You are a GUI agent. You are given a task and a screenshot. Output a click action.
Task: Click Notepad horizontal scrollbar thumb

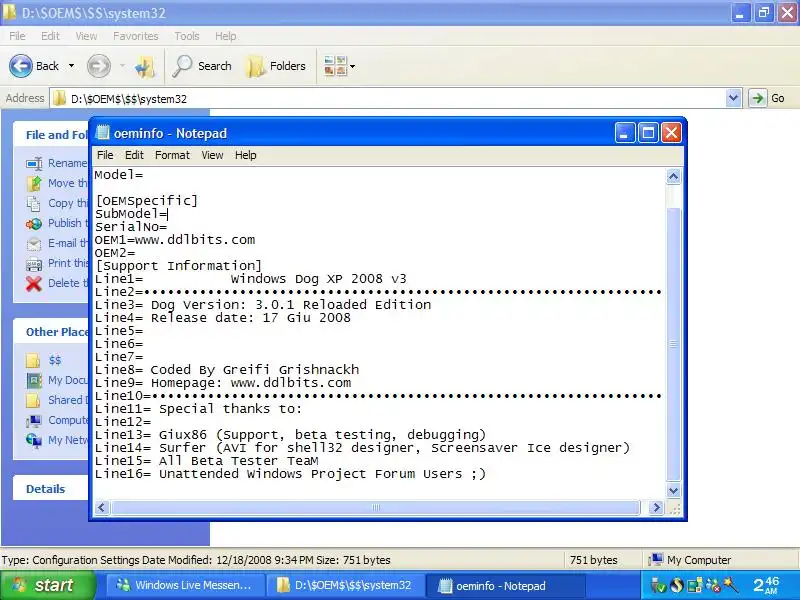coord(376,508)
